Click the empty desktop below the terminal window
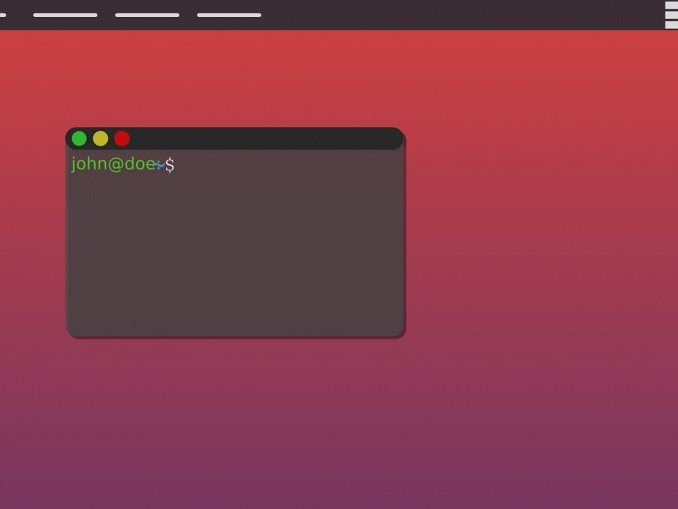 pyautogui.click(x=235, y=420)
